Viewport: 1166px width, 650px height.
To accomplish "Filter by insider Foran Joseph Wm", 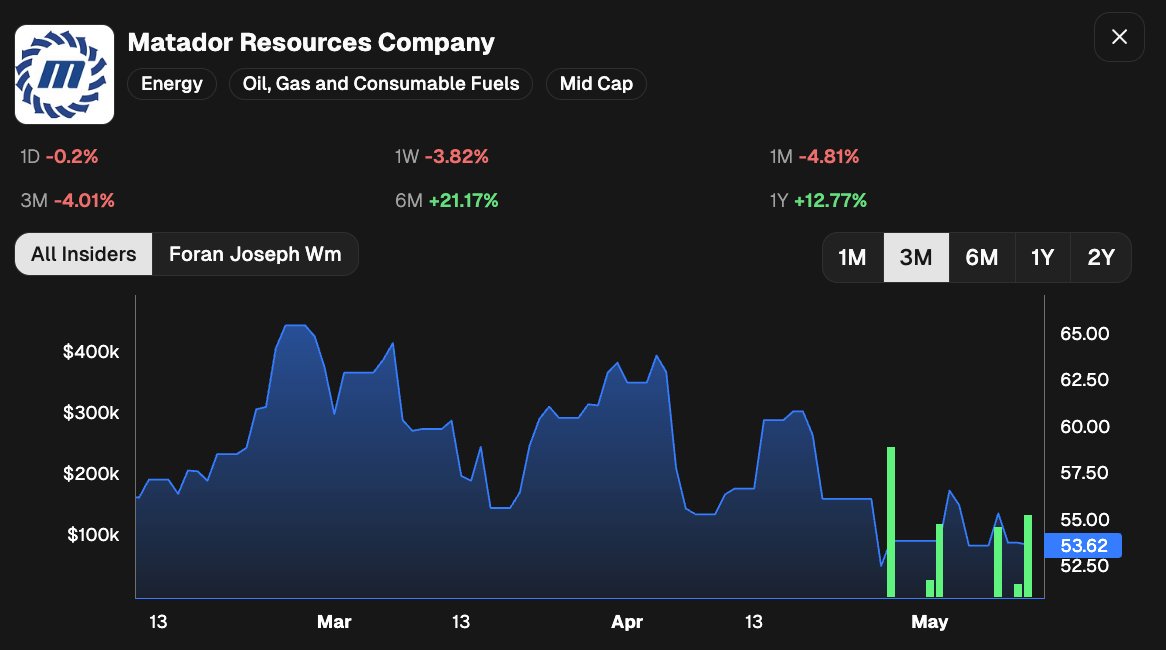I will point(255,254).
